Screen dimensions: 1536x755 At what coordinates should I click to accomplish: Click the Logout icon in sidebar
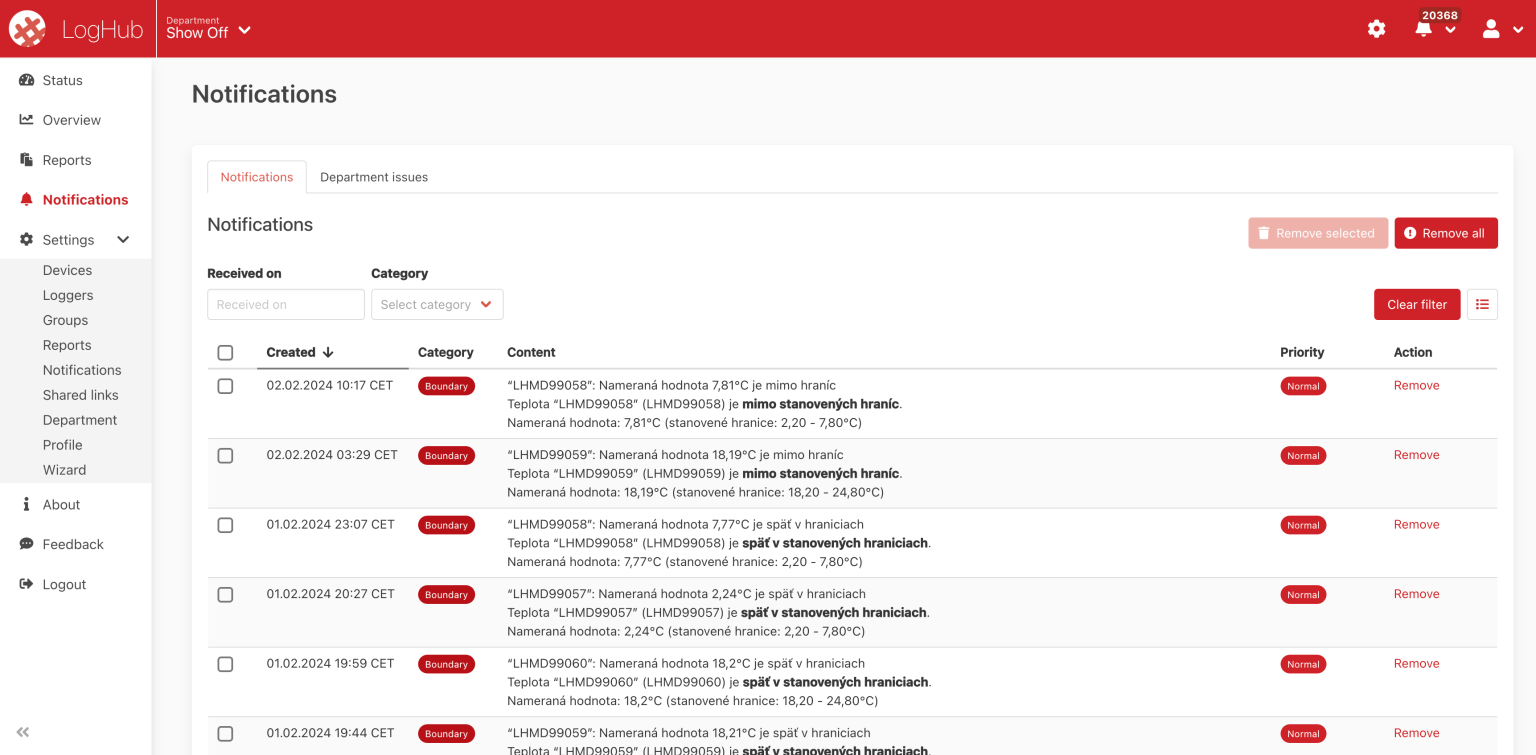coord(27,584)
